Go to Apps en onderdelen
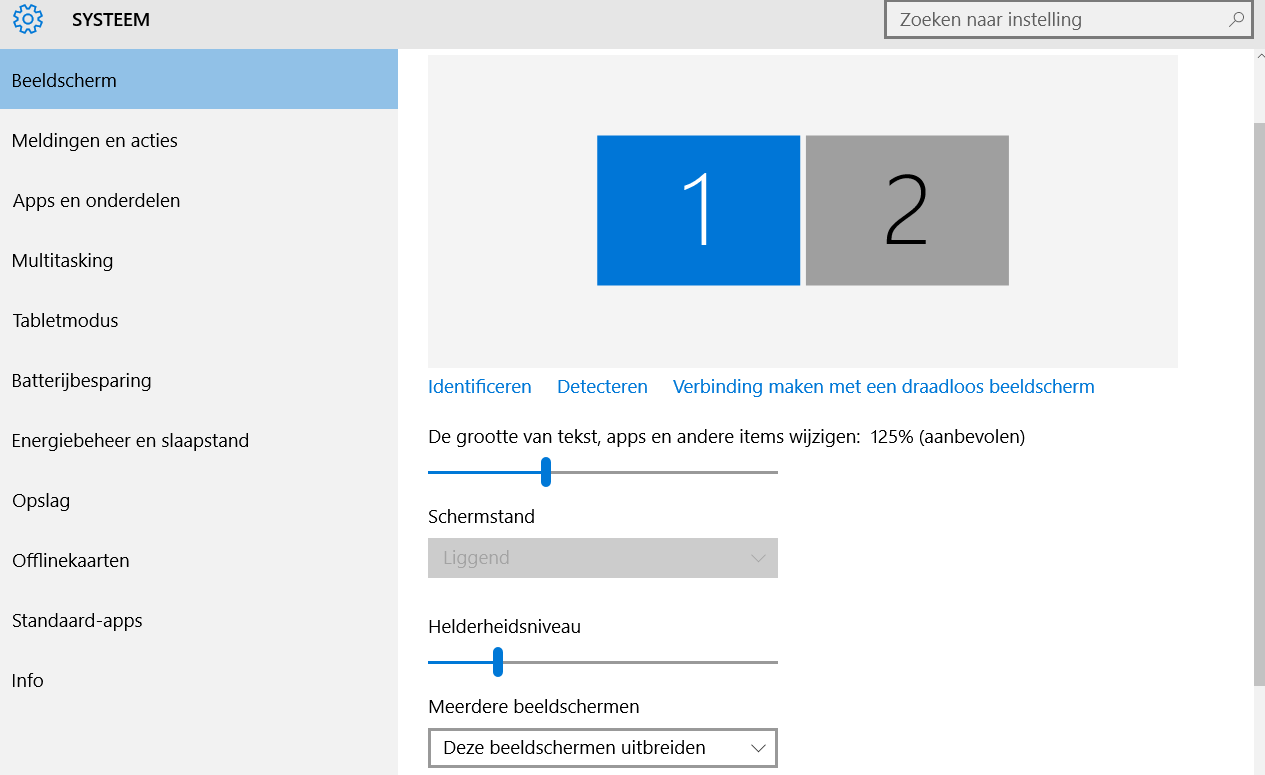 point(199,200)
